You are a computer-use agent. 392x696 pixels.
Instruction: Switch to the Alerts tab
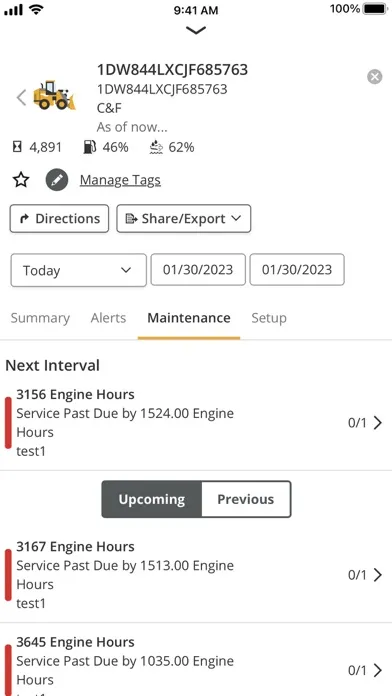pyautogui.click(x=108, y=318)
